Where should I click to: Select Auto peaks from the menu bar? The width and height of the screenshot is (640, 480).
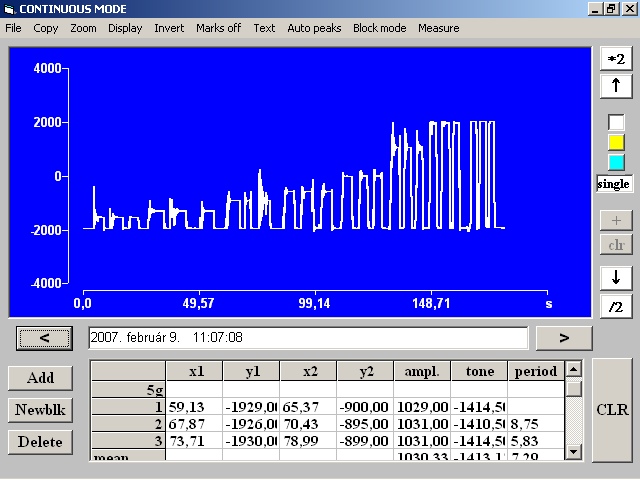click(x=314, y=28)
